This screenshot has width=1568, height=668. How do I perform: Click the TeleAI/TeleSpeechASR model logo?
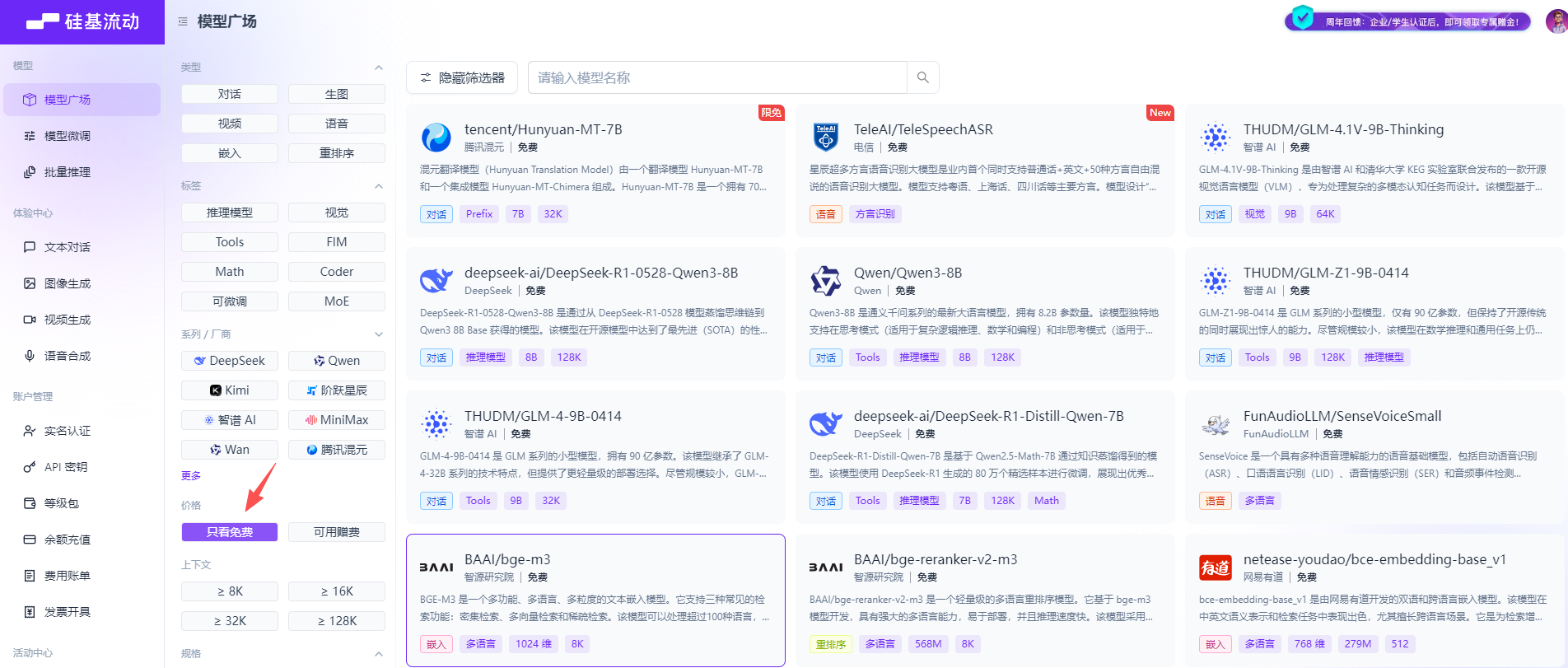pyautogui.click(x=826, y=138)
